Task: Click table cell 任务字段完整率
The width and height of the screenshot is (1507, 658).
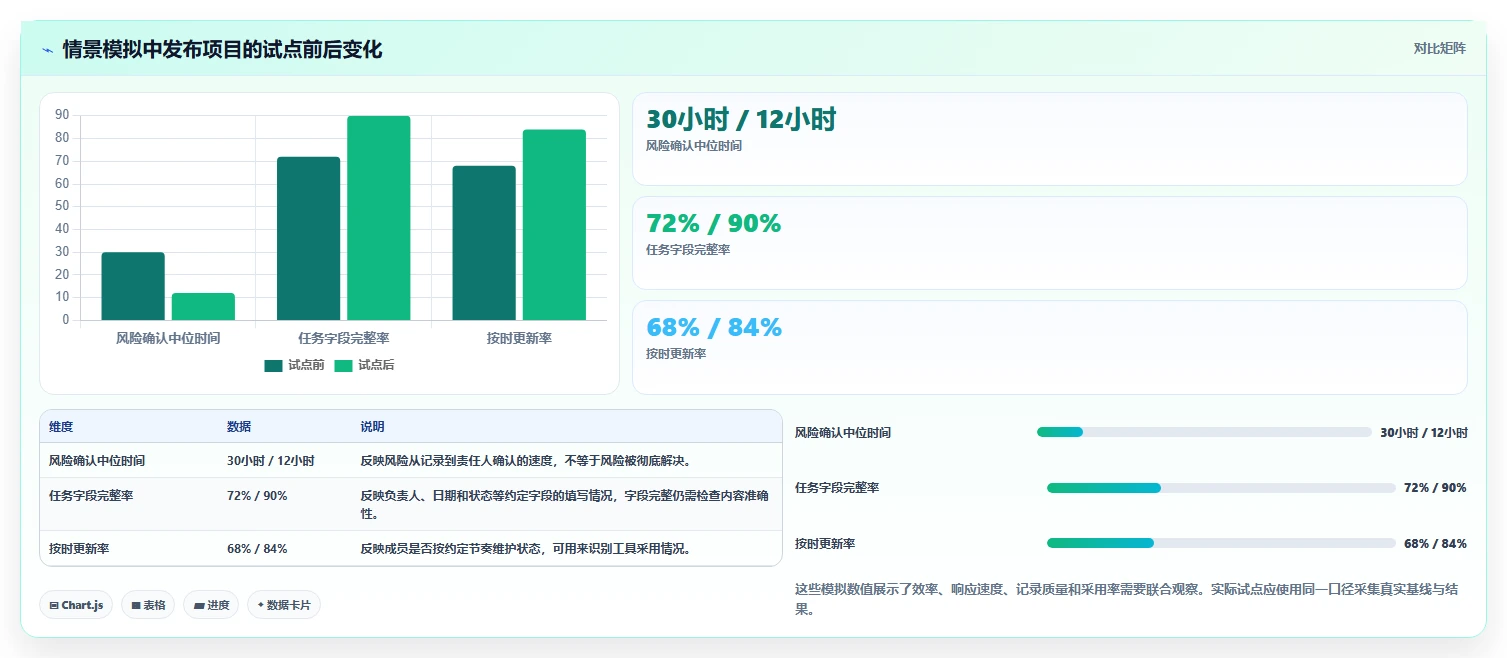Action: tap(91, 495)
